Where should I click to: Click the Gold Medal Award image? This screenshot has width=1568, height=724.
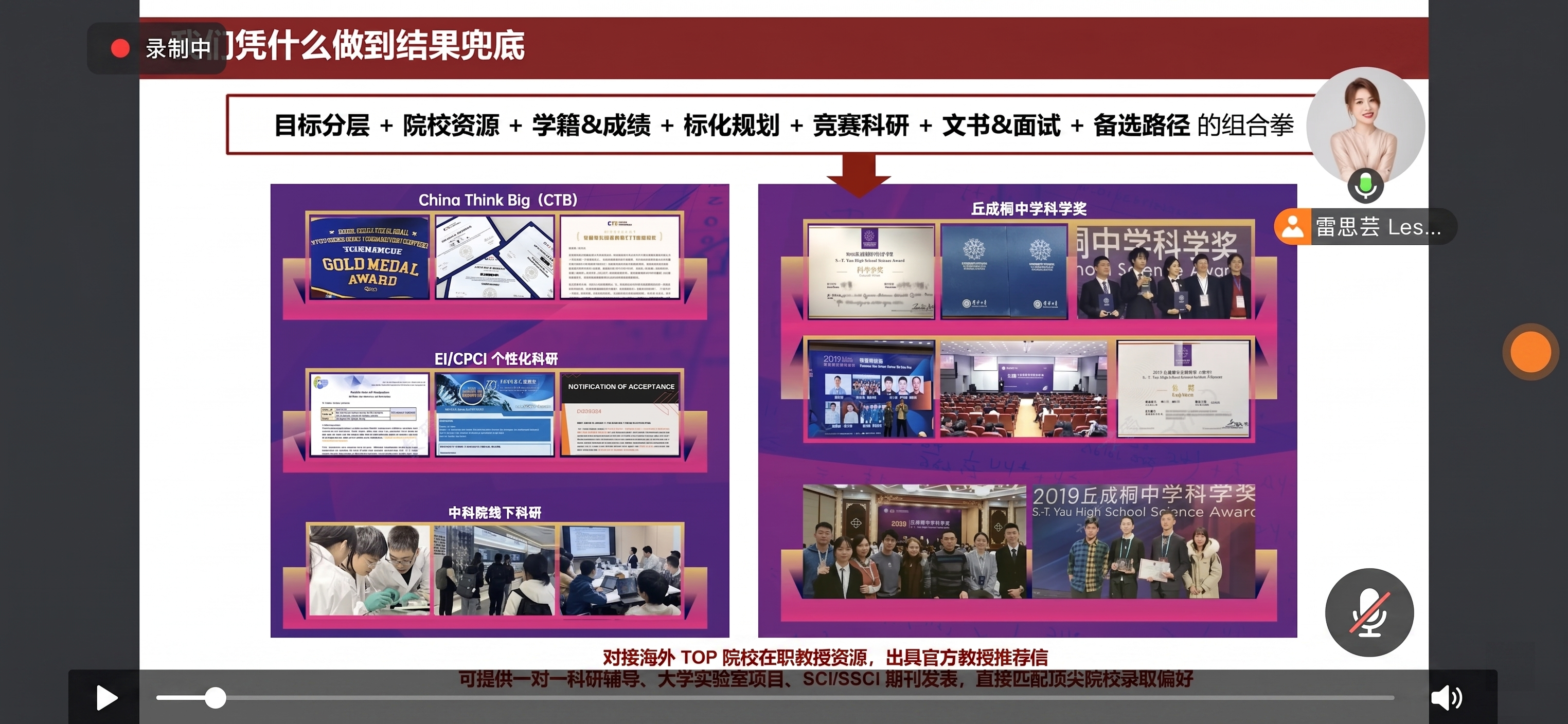tap(369, 257)
